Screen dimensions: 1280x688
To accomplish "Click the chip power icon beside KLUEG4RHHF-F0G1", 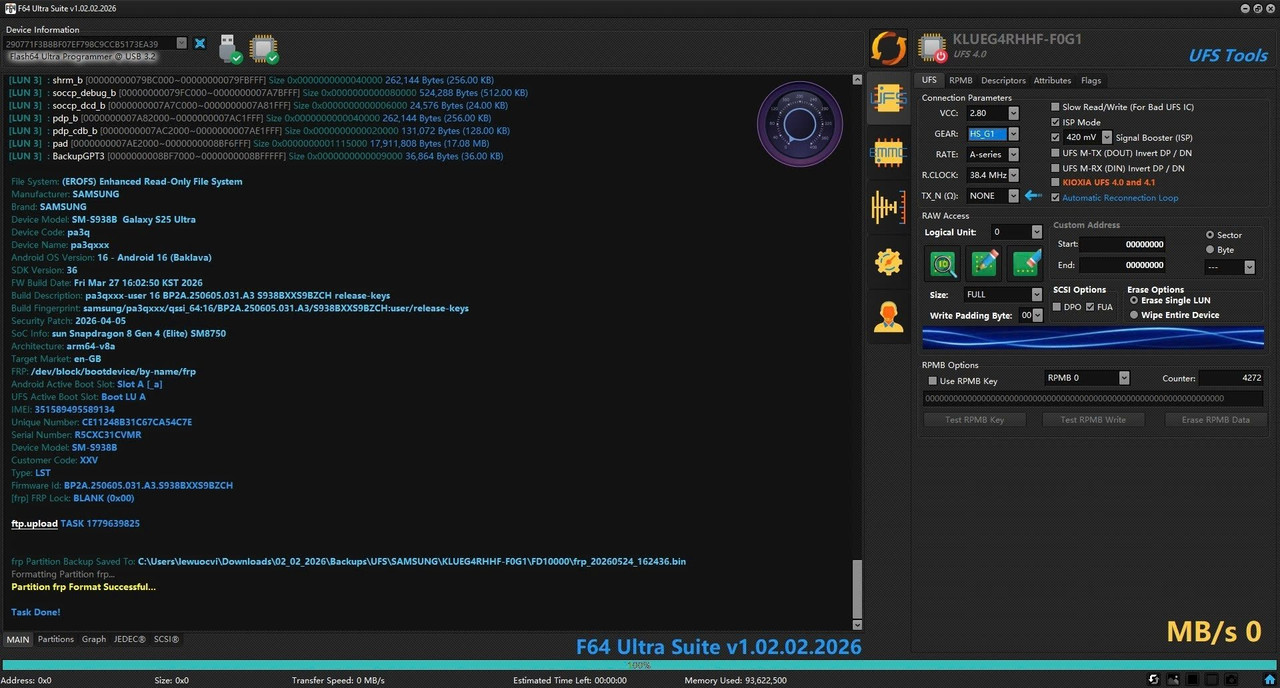I will click(933, 48).
